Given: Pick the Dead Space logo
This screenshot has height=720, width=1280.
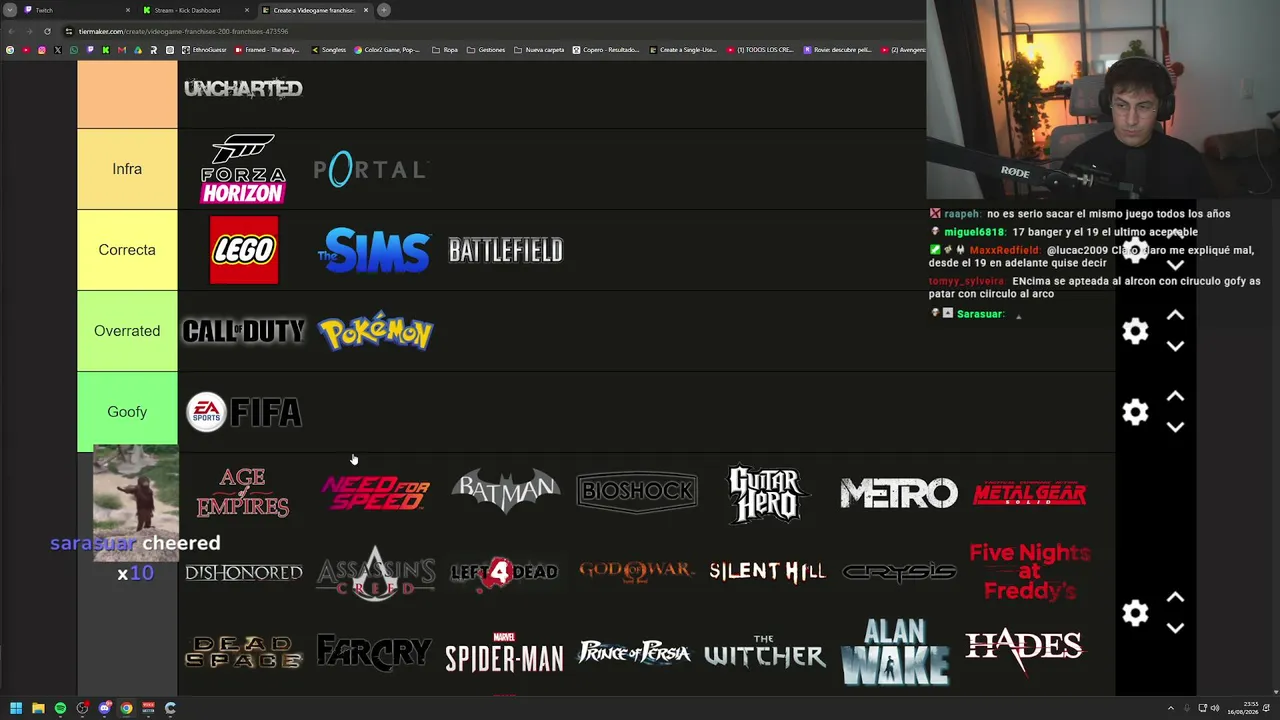Looking at the screenshot, I should pos(243,652).
